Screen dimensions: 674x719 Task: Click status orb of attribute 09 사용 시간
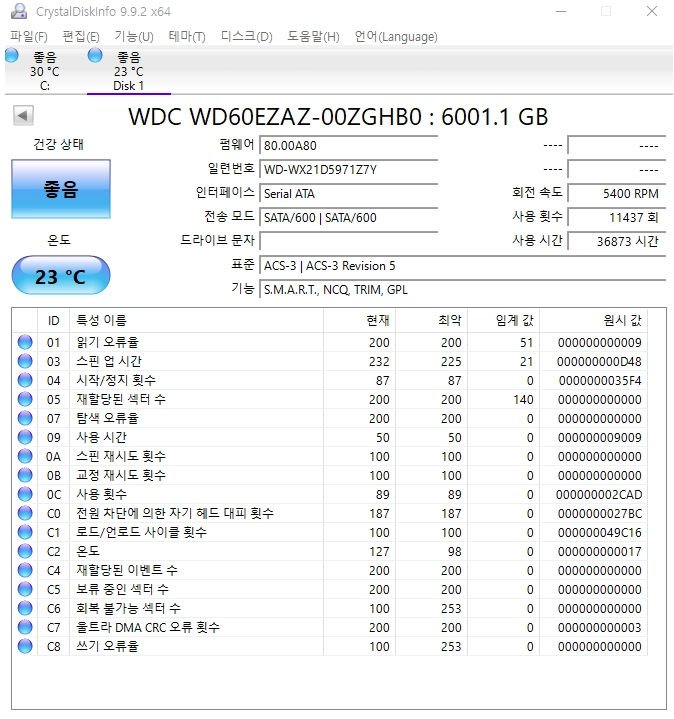[x=25, y=437]
